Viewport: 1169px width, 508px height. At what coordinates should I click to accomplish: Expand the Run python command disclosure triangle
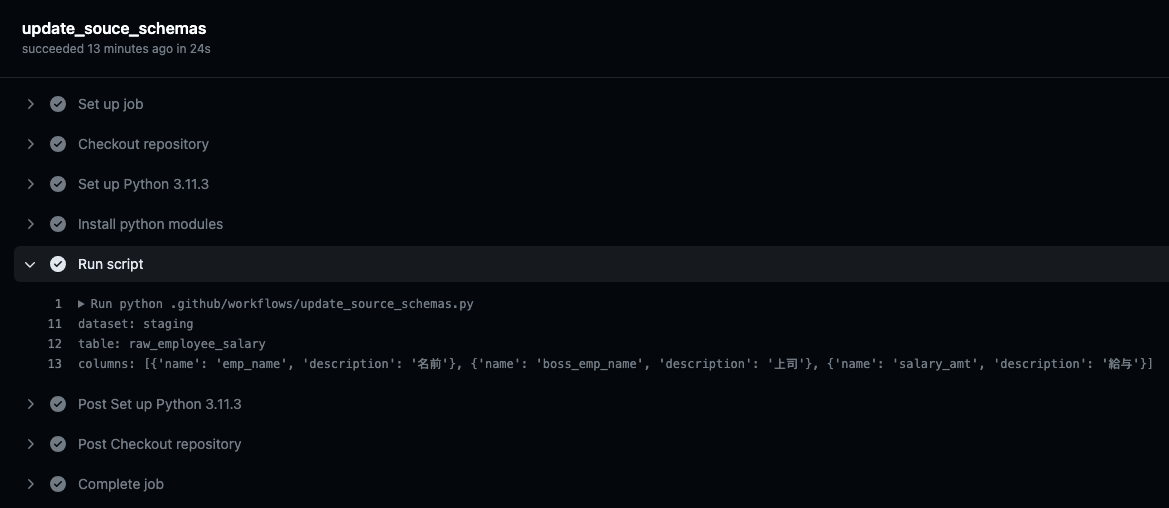pos(81,304)
